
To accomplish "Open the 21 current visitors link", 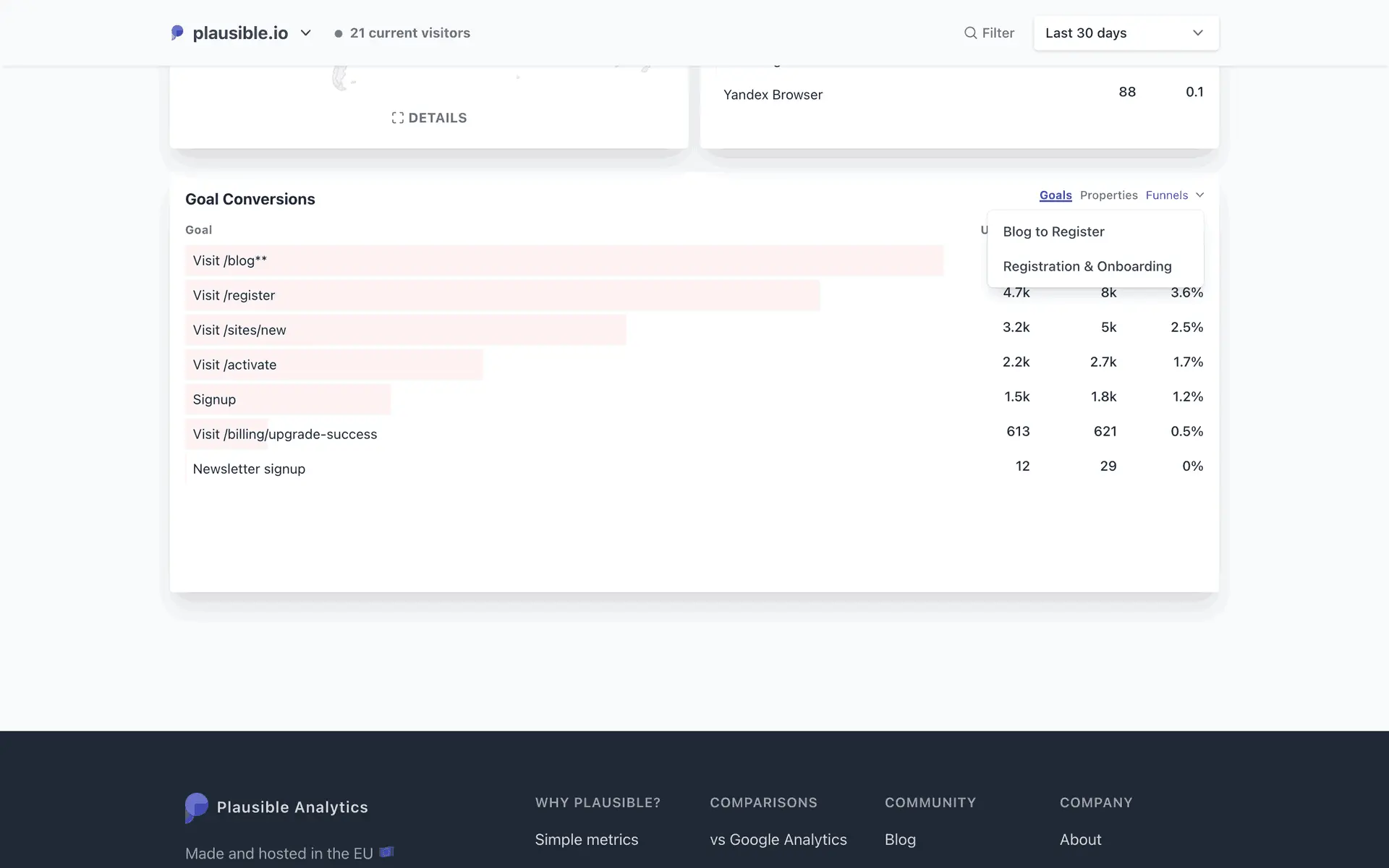I will [409, 33].
